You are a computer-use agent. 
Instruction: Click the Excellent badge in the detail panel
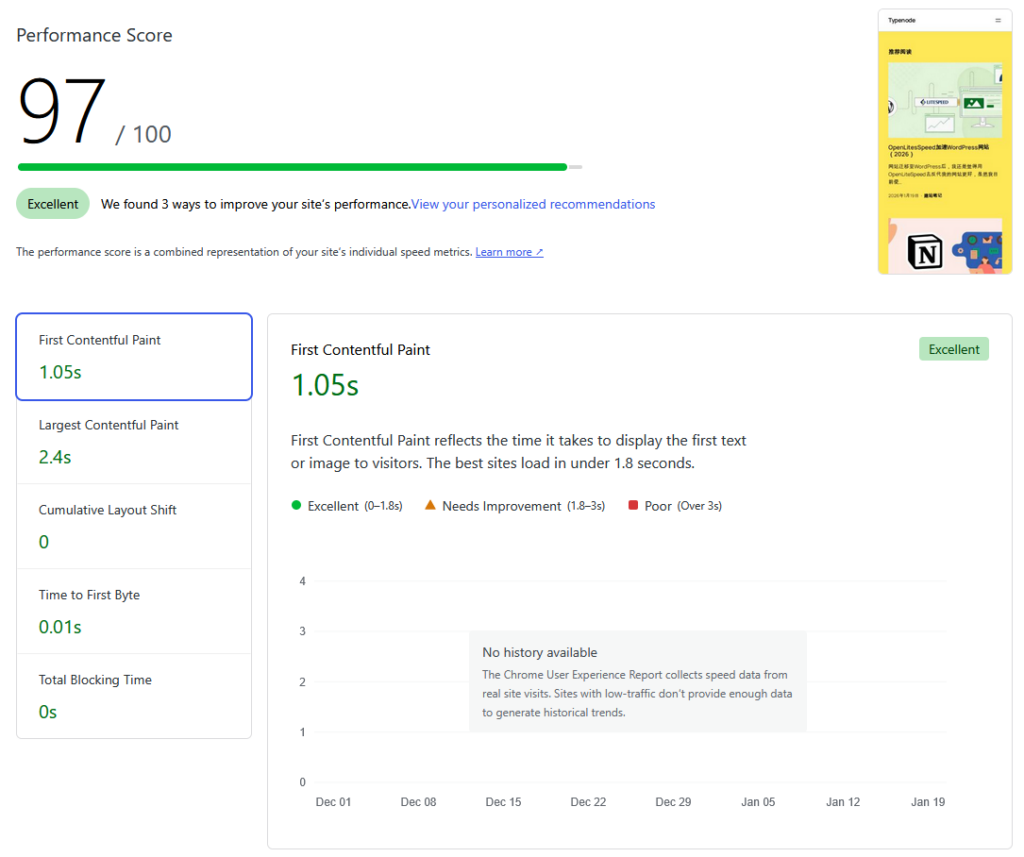click(953, 349)
